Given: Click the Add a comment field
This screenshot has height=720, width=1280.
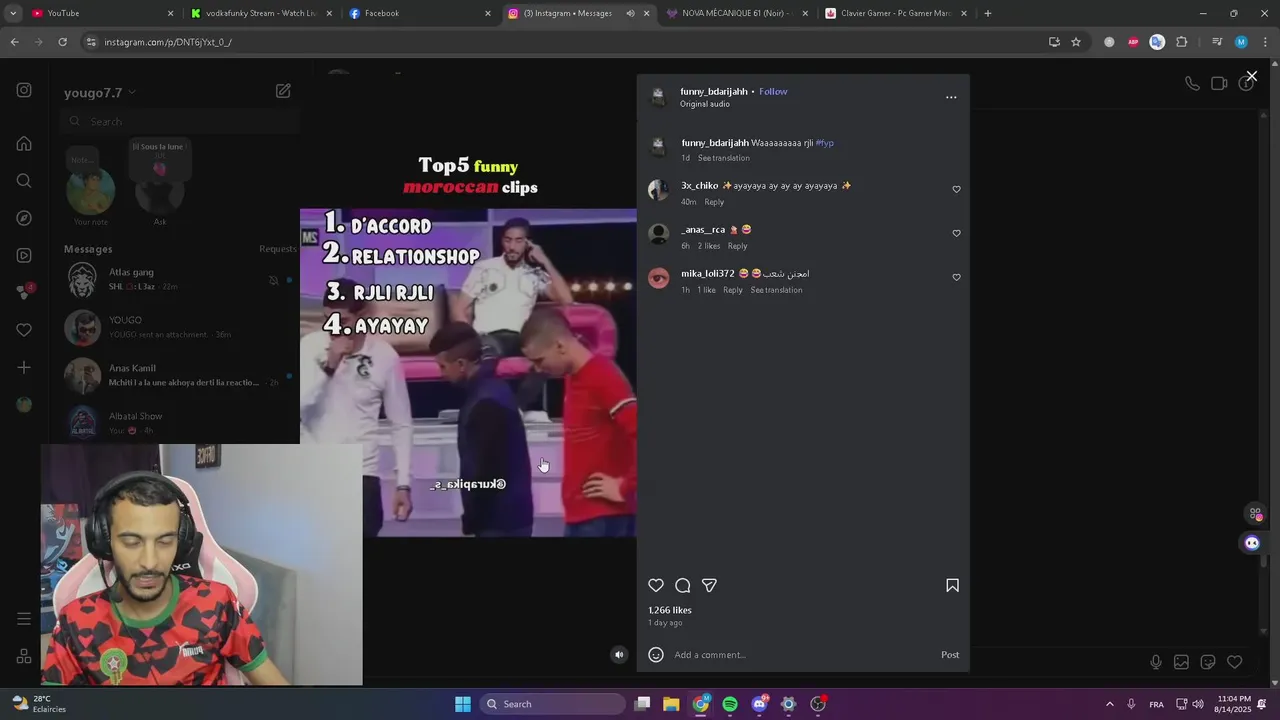Looking at the screenshot, I should pyautogui.click(x=803, y=655).
